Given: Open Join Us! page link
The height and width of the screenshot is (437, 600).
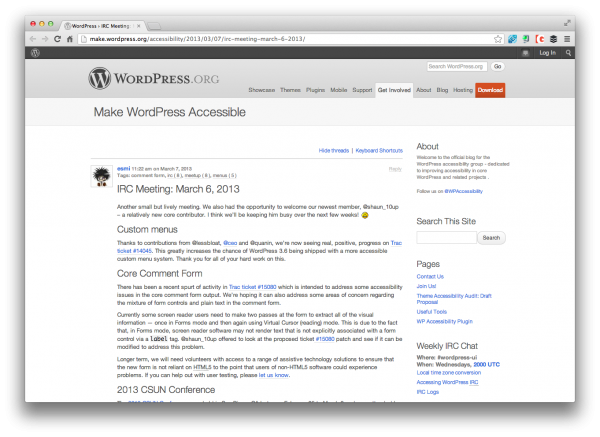Looking at the screenshot, I should [x=426, y=286].
